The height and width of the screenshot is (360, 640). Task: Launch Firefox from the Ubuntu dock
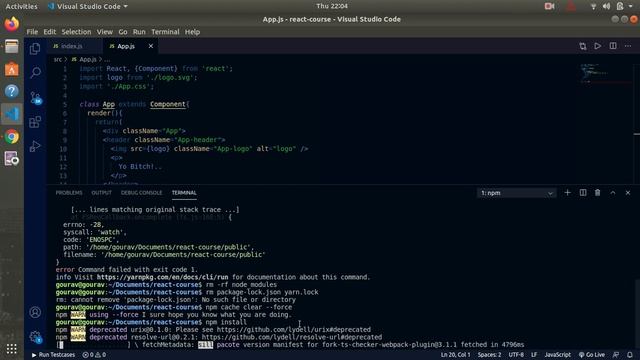11,24
